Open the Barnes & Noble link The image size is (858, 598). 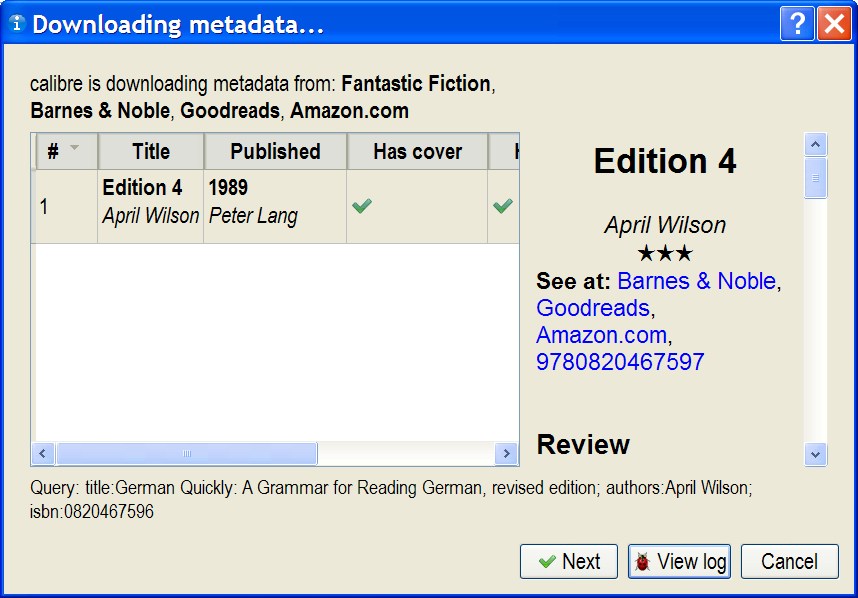(x=696, y=281)
